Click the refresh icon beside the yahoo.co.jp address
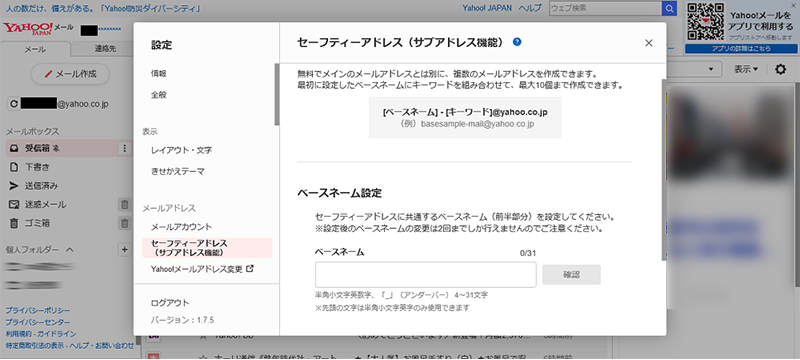Screen dimensions: 800x360 point(14,104)
